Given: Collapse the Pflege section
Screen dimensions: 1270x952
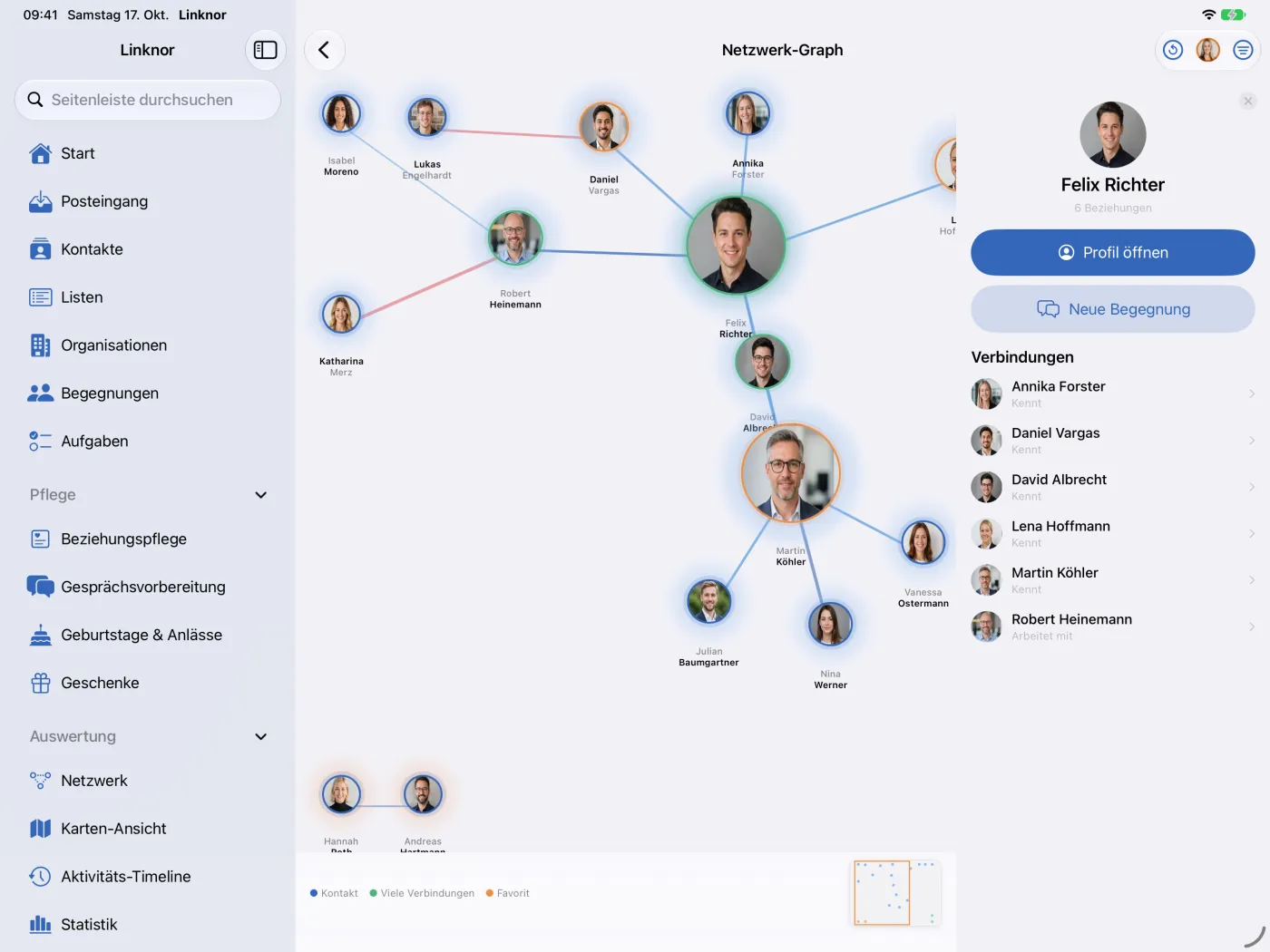Looking at the screenshot, I should 261,495.
